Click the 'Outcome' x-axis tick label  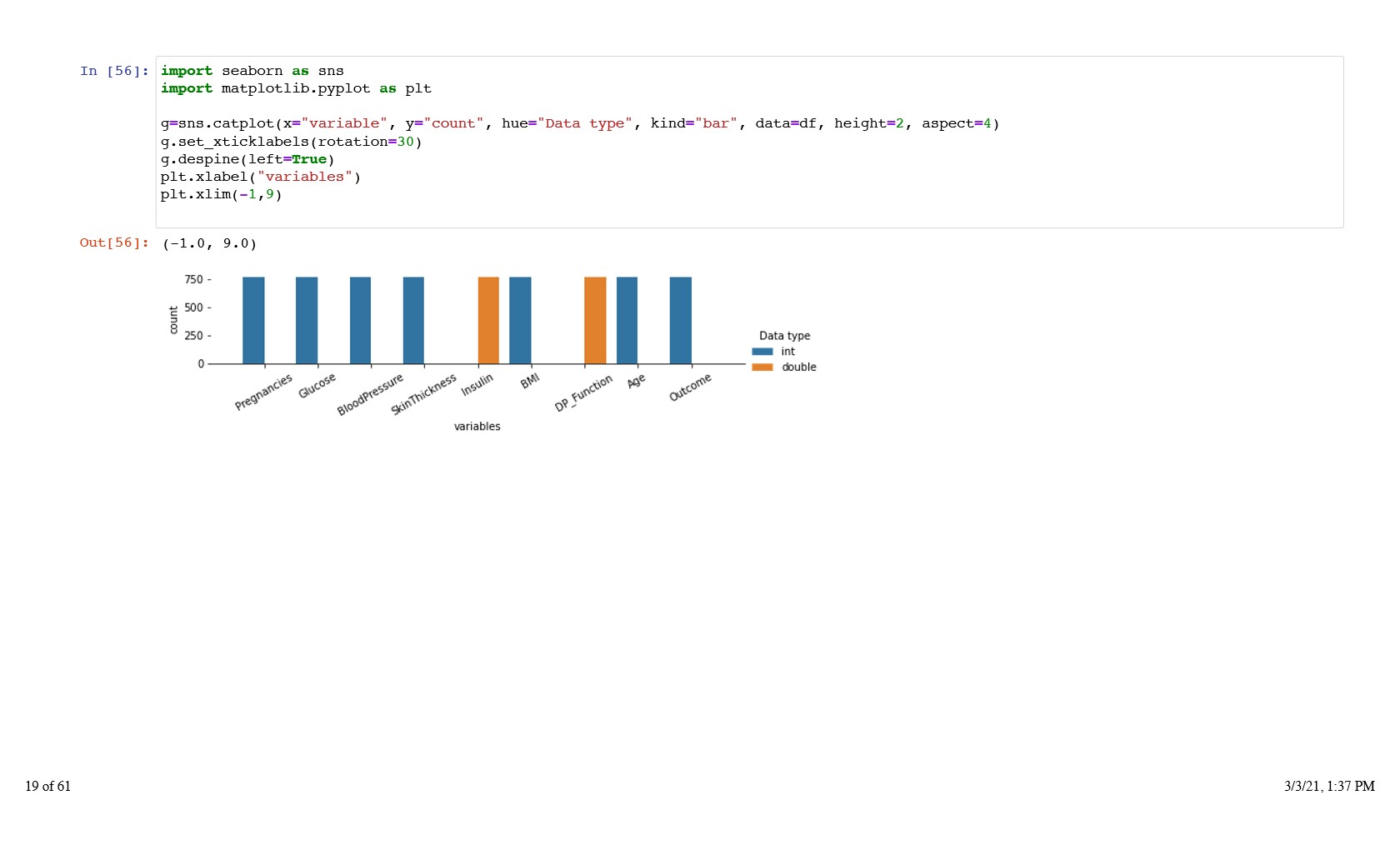(690, 387)
